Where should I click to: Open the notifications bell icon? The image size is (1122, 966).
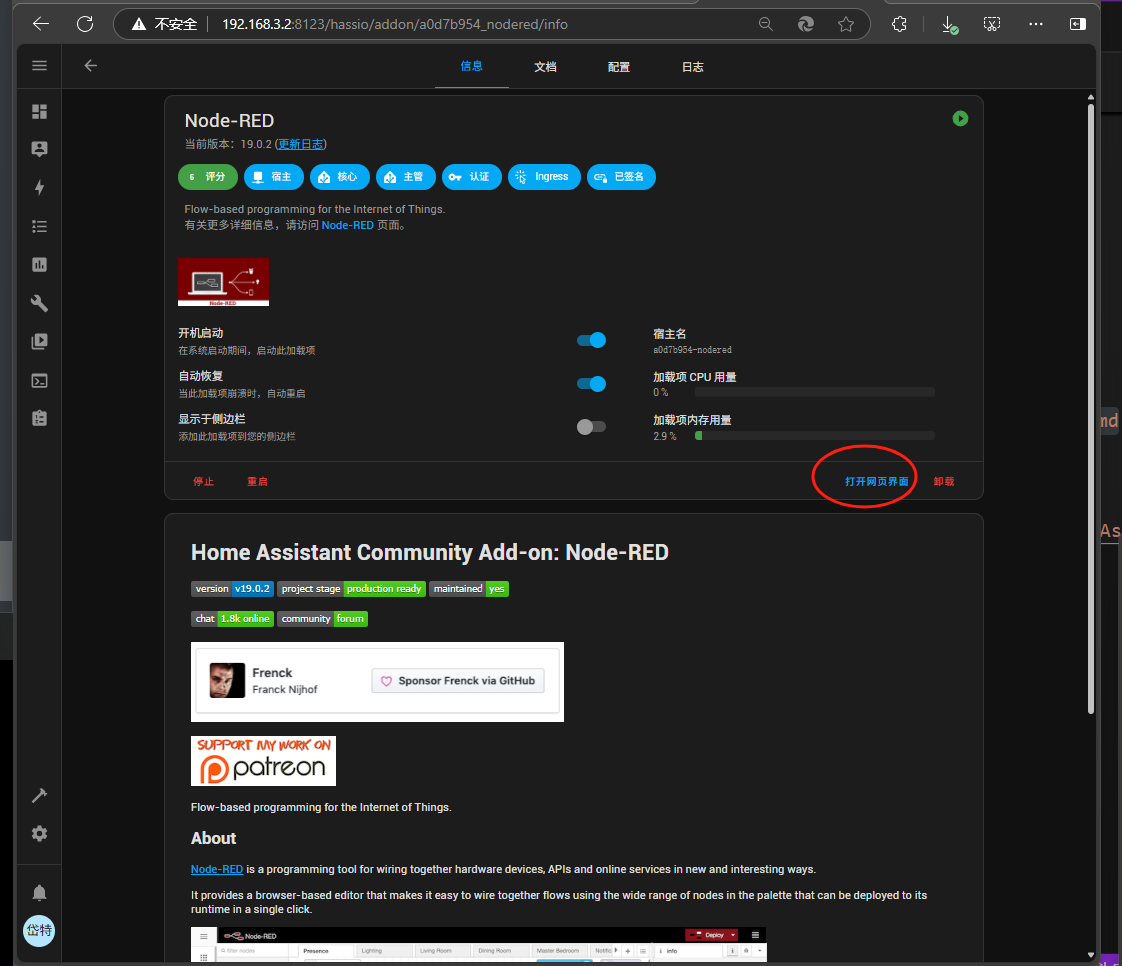(39, 892)
